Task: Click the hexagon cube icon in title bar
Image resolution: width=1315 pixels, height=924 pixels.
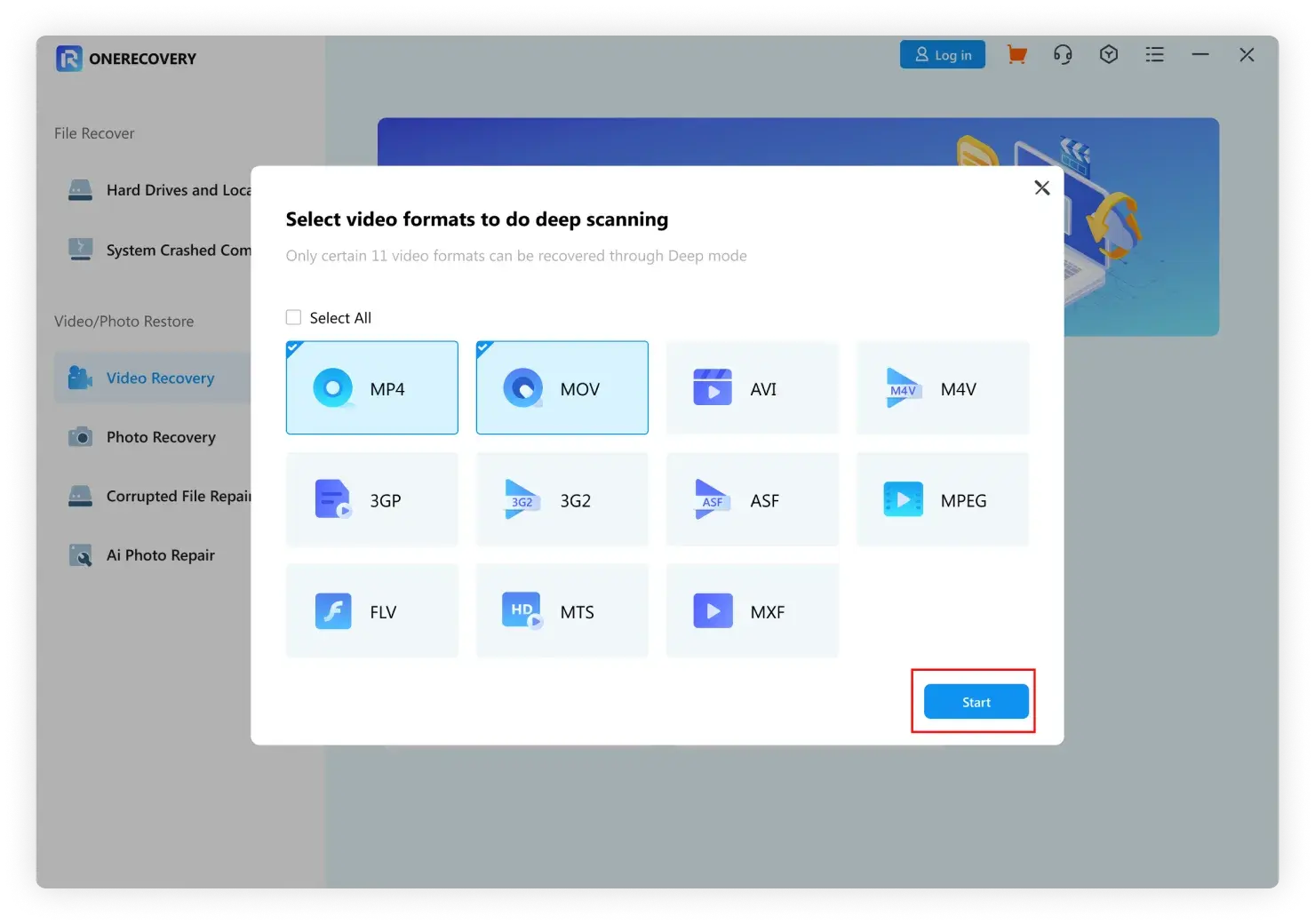Action: coord(1108,55)
